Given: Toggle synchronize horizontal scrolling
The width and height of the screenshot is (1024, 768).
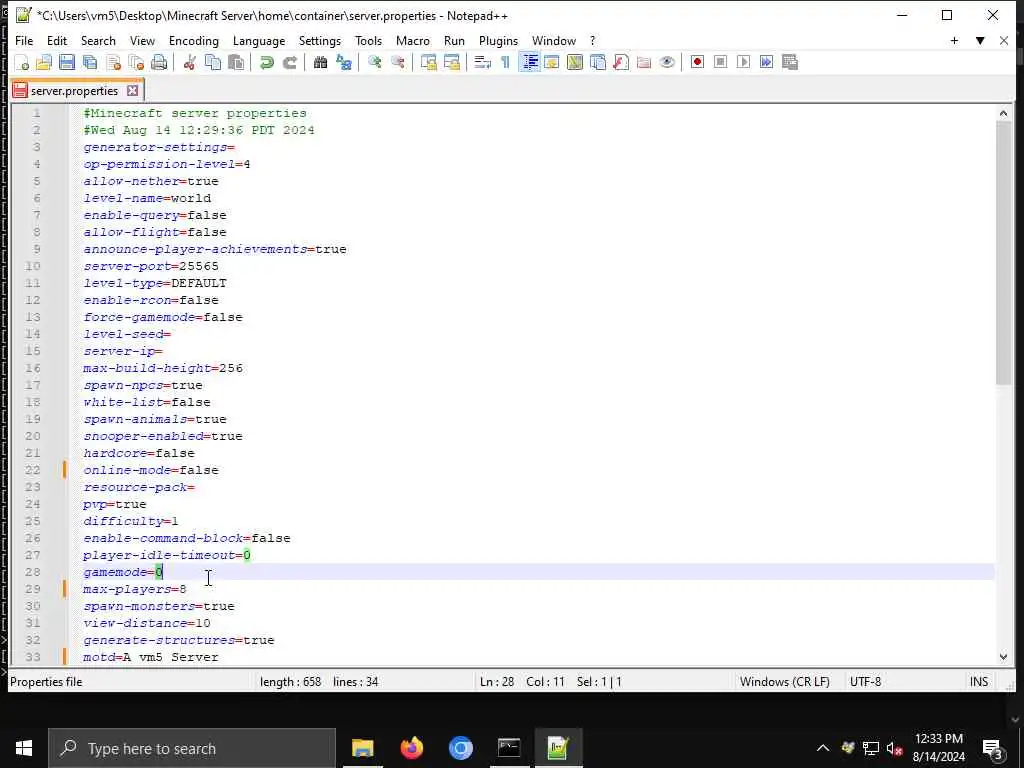Looking at the screenshot, I should [x=451, y=62].
